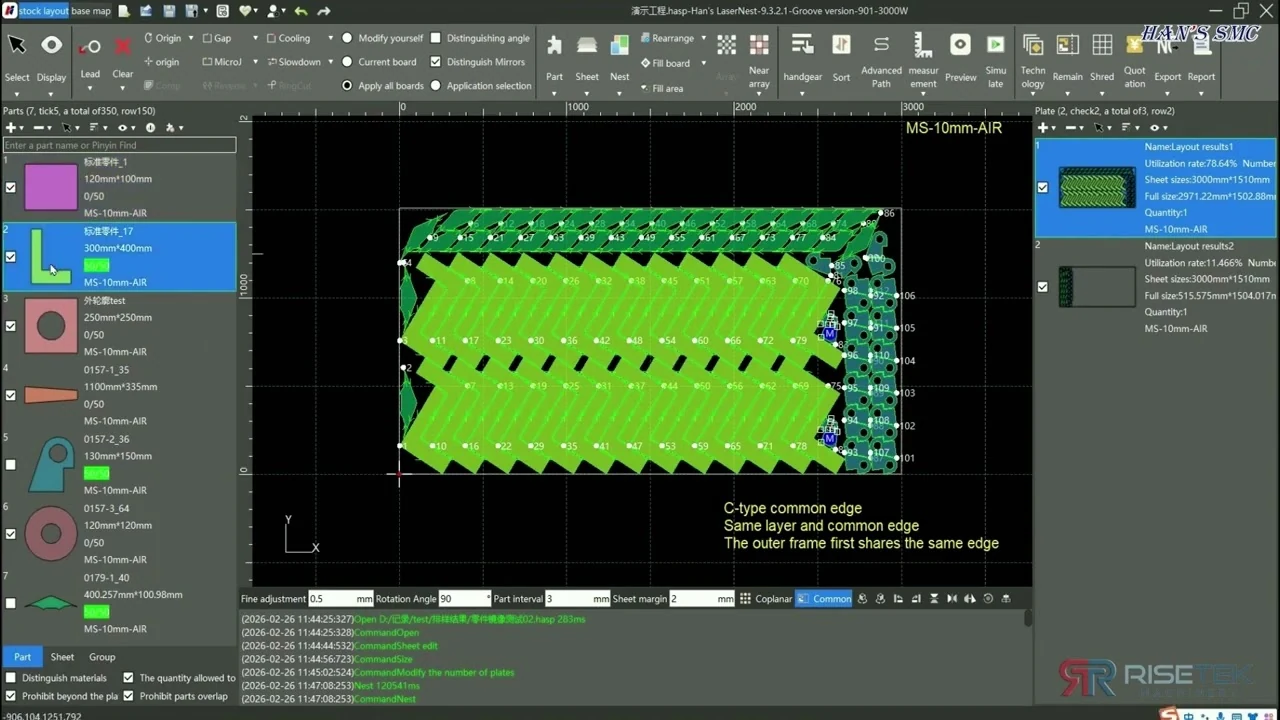Expand the Origin dropdown arrow
Image resolution: width=1280 pixels, height=720 pixels.
[191, 38]
